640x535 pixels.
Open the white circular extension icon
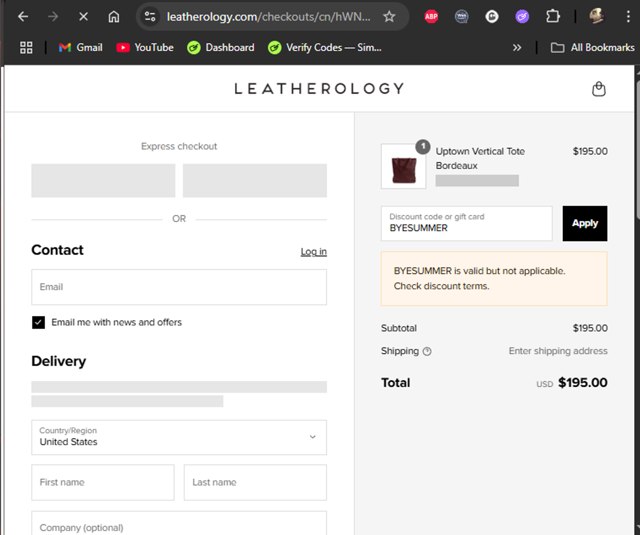click(x=492, y=17)
